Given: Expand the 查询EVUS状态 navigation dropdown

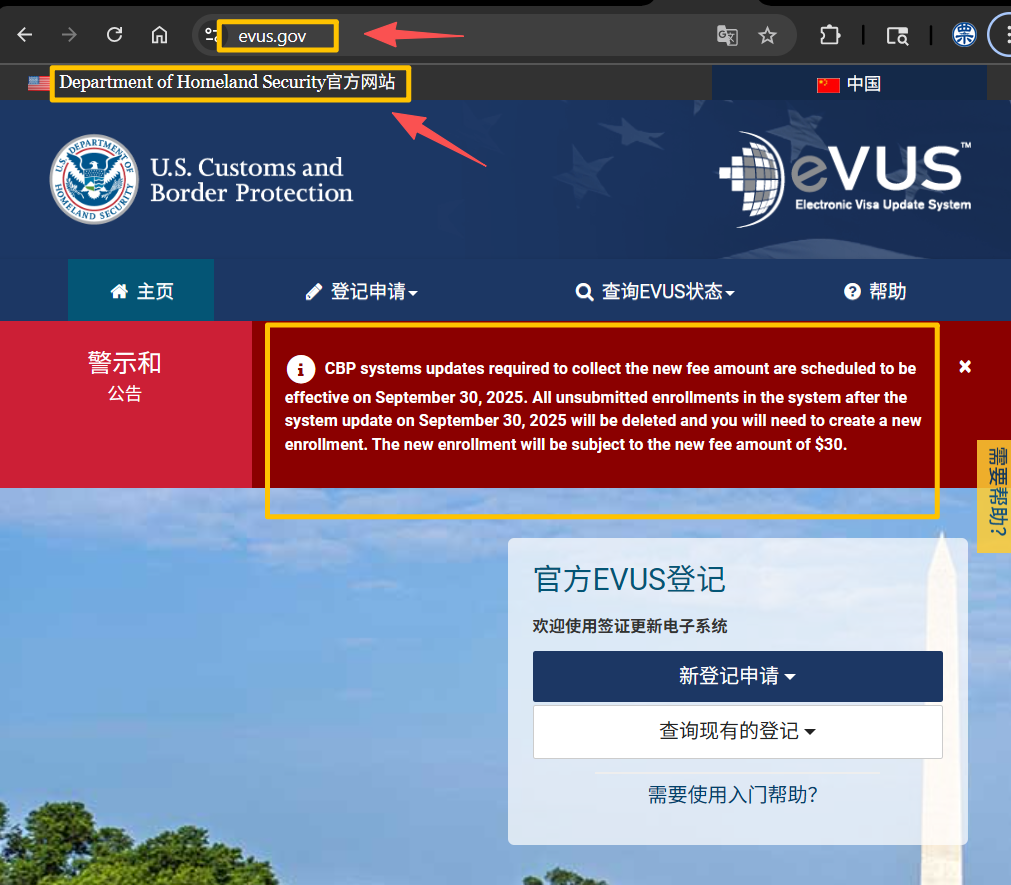Looking at the screenshot, I should click(655, 292).
